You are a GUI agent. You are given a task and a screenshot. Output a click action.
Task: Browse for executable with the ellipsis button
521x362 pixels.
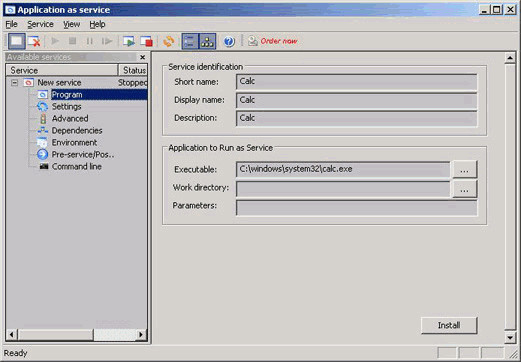(464, 169)
